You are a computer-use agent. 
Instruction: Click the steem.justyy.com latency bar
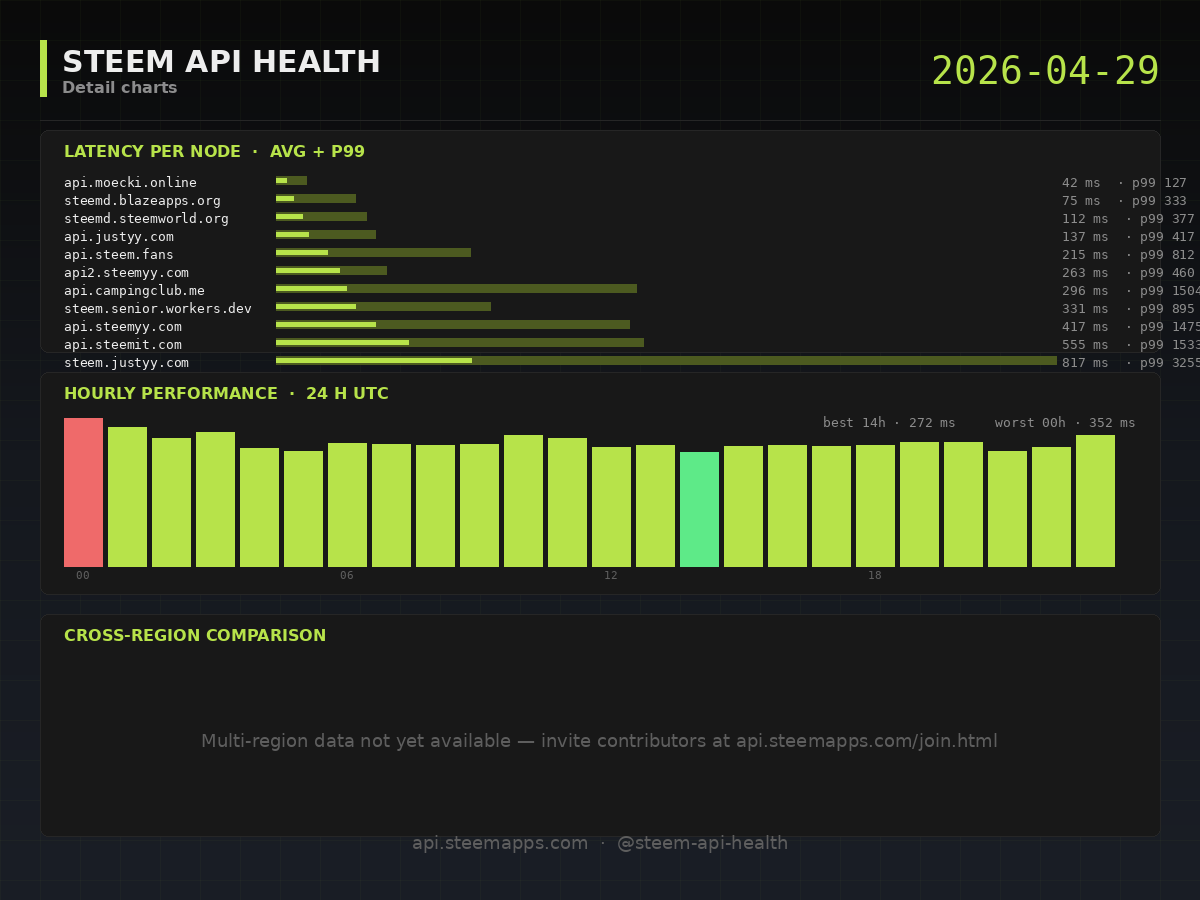point(665,361)
